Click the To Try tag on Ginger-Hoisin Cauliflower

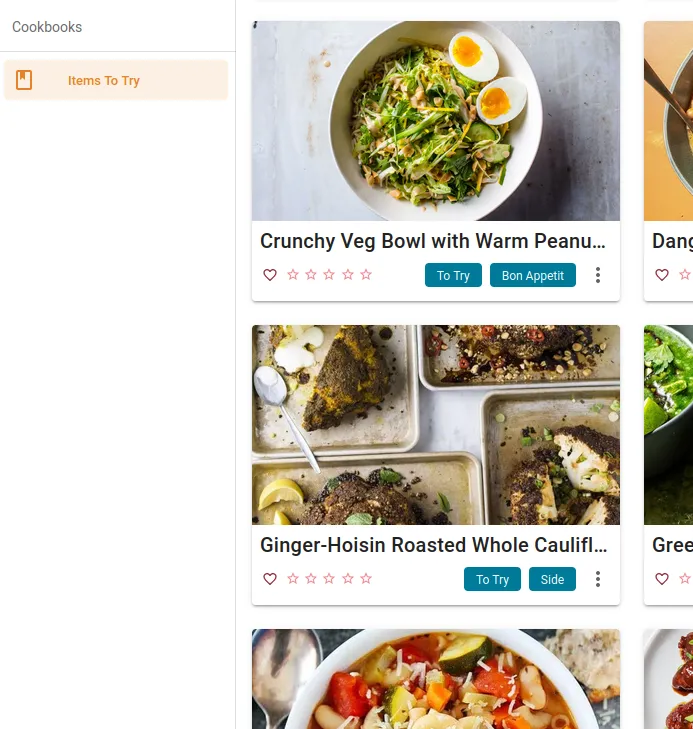click(x=492, y=580)
